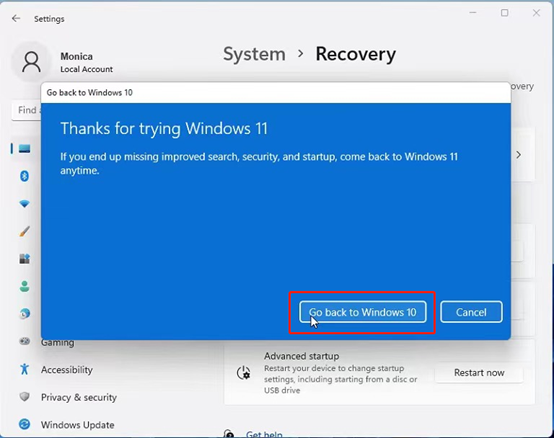The height and width of the screenshot is (438, 554).
Task: Open Bluetooth & devices sidebar icon
Action: click(24, 176)
